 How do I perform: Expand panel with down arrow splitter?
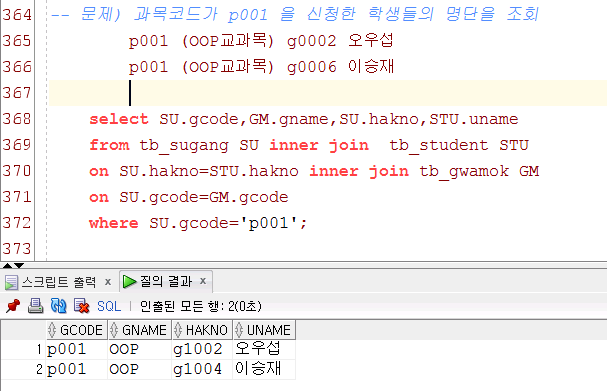coord(19,266)
